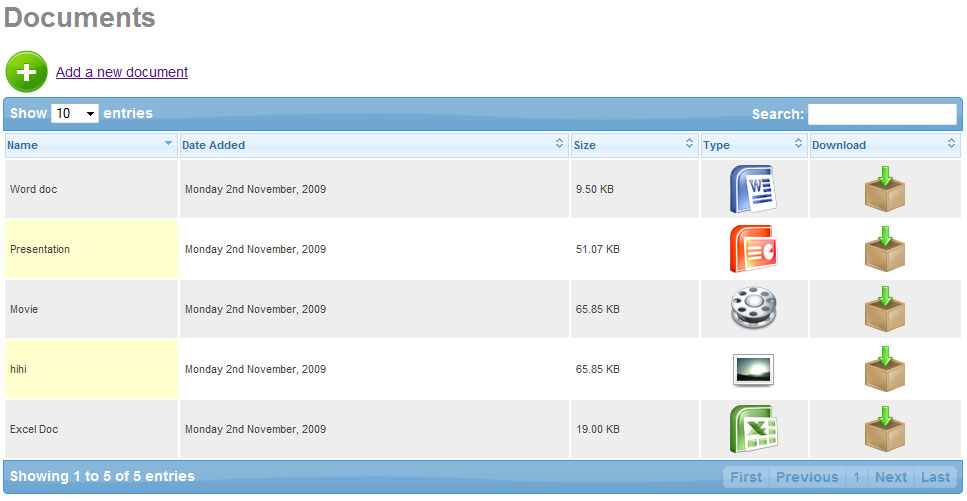Screen dimensions: 967x501
Task: Click the 19.00 KB size value
Action: [x=598, y=429]
